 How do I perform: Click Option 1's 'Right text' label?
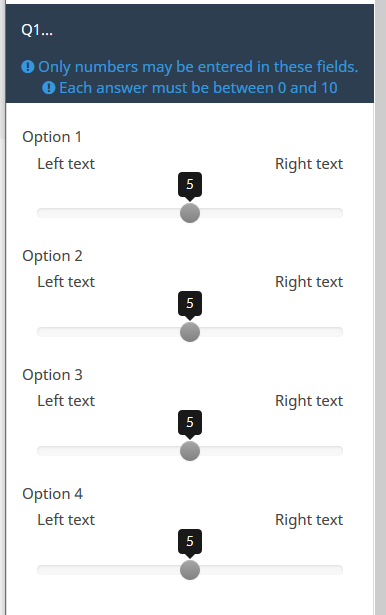click(x=309, y=164)
